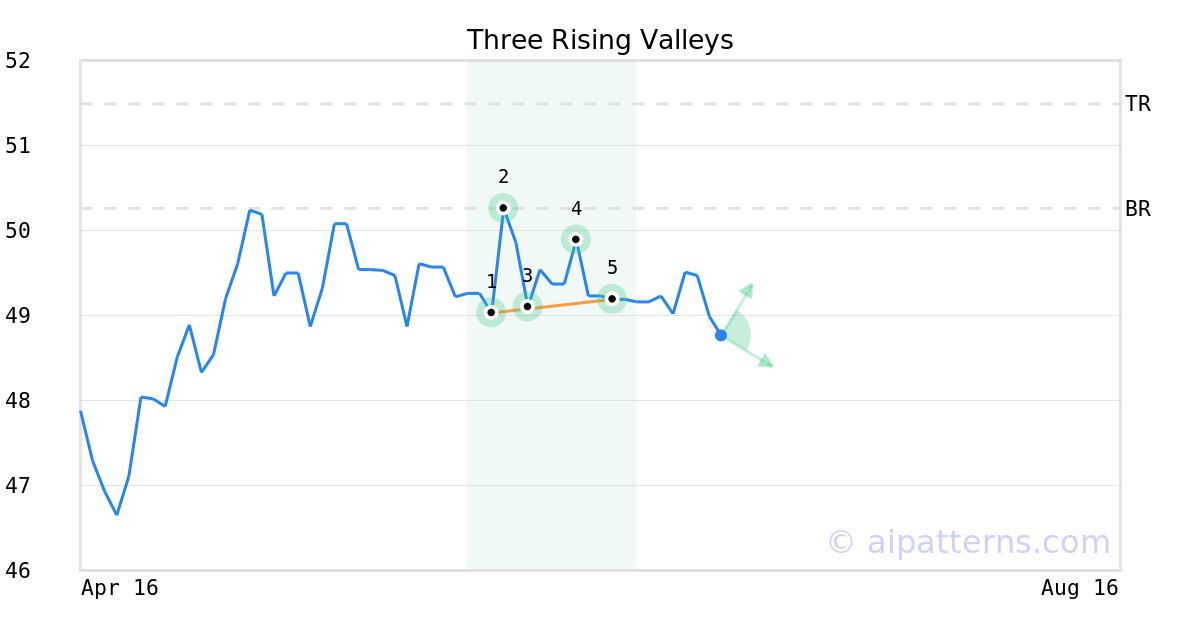The height and width of the screenshot is (630, 1200).
Task: Click the 49 price axis label
Action: tap(18, 316)
